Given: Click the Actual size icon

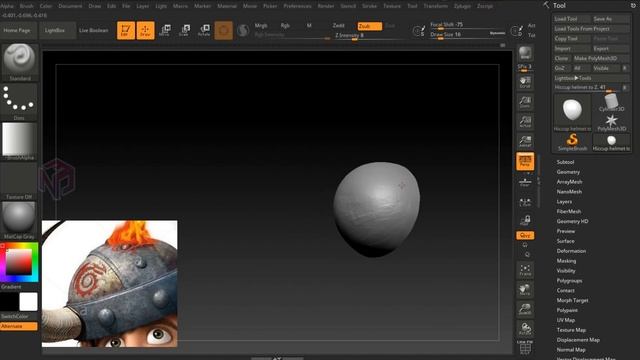Looking at the screenshot, I should point(525,121).
